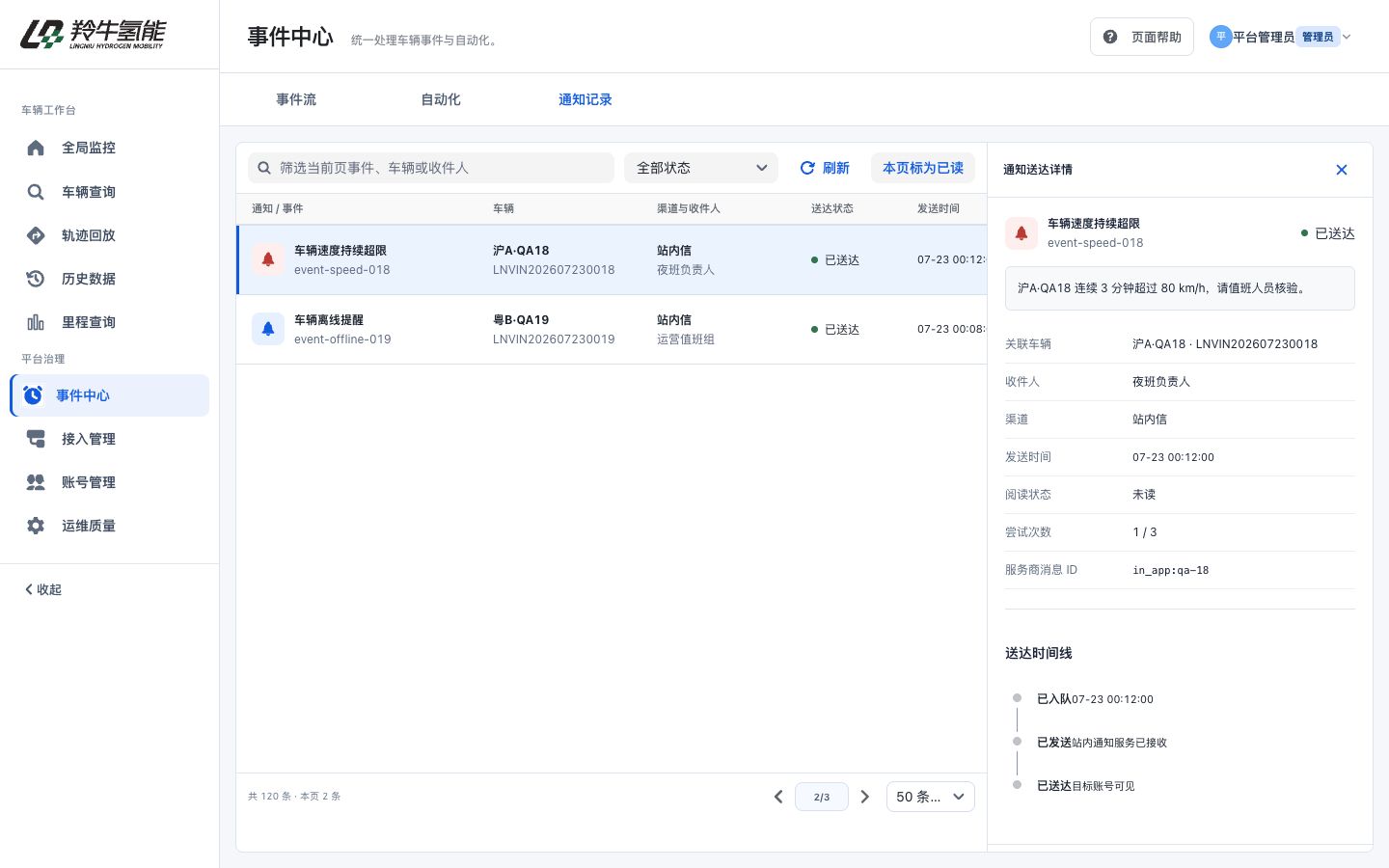This screenshot has width=1389, height=868.
Task: Open 车辆查询 in the sidebar
Action: point(110,192)
